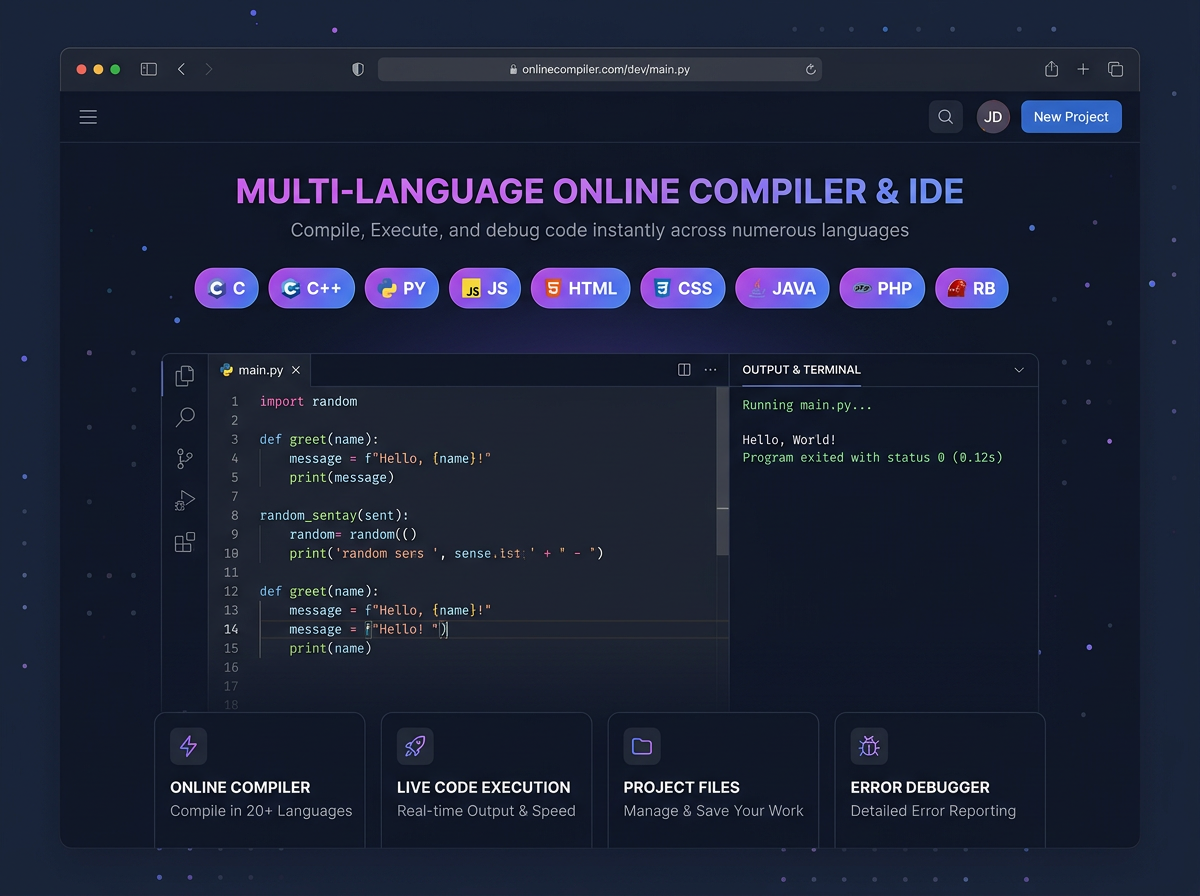The width and height of the screenshot is (1200, 896).
Task: Click the 'Real-time Output & Speed' text
Action: (x=486, y=811)
